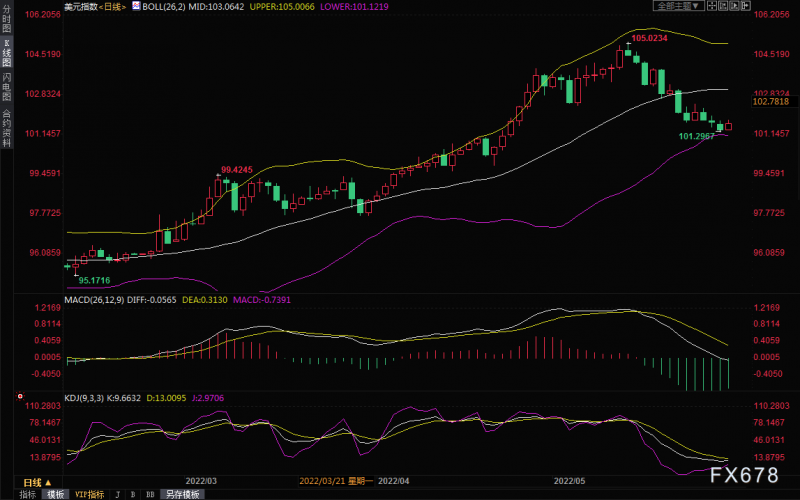Click the chart zoom icon beside crosshair
The height and width of the screenshot is (500, 800).
pos(723,6)
